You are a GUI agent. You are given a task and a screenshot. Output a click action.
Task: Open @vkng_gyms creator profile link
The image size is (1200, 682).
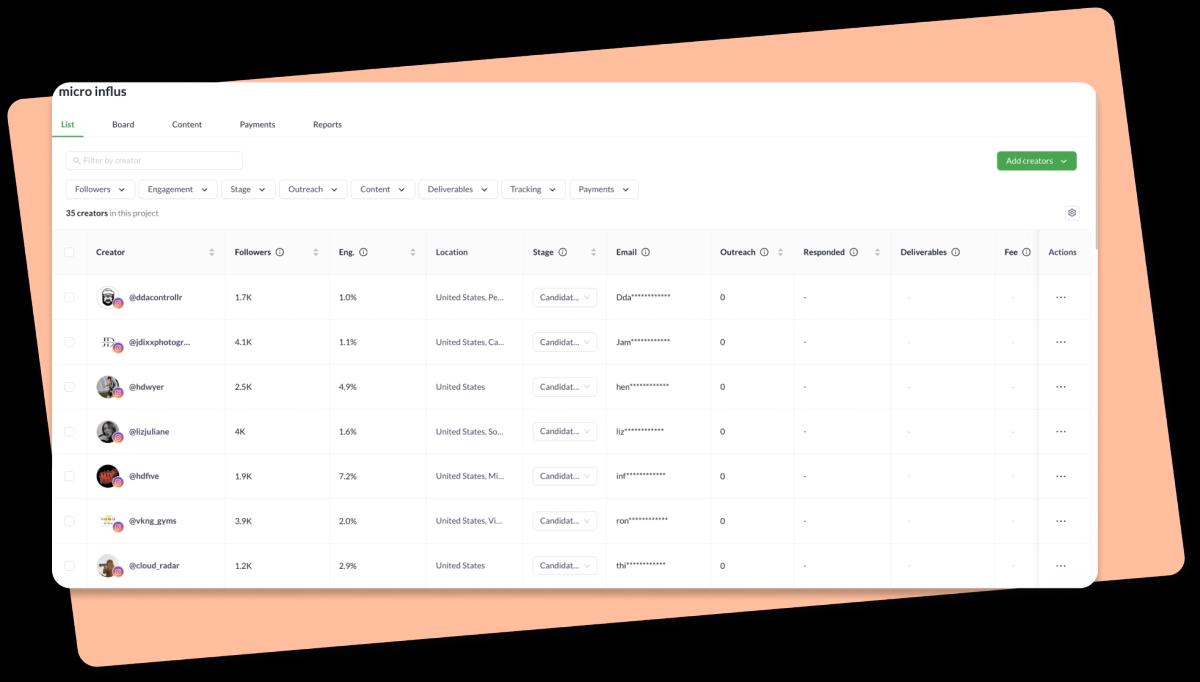(152, 521)
